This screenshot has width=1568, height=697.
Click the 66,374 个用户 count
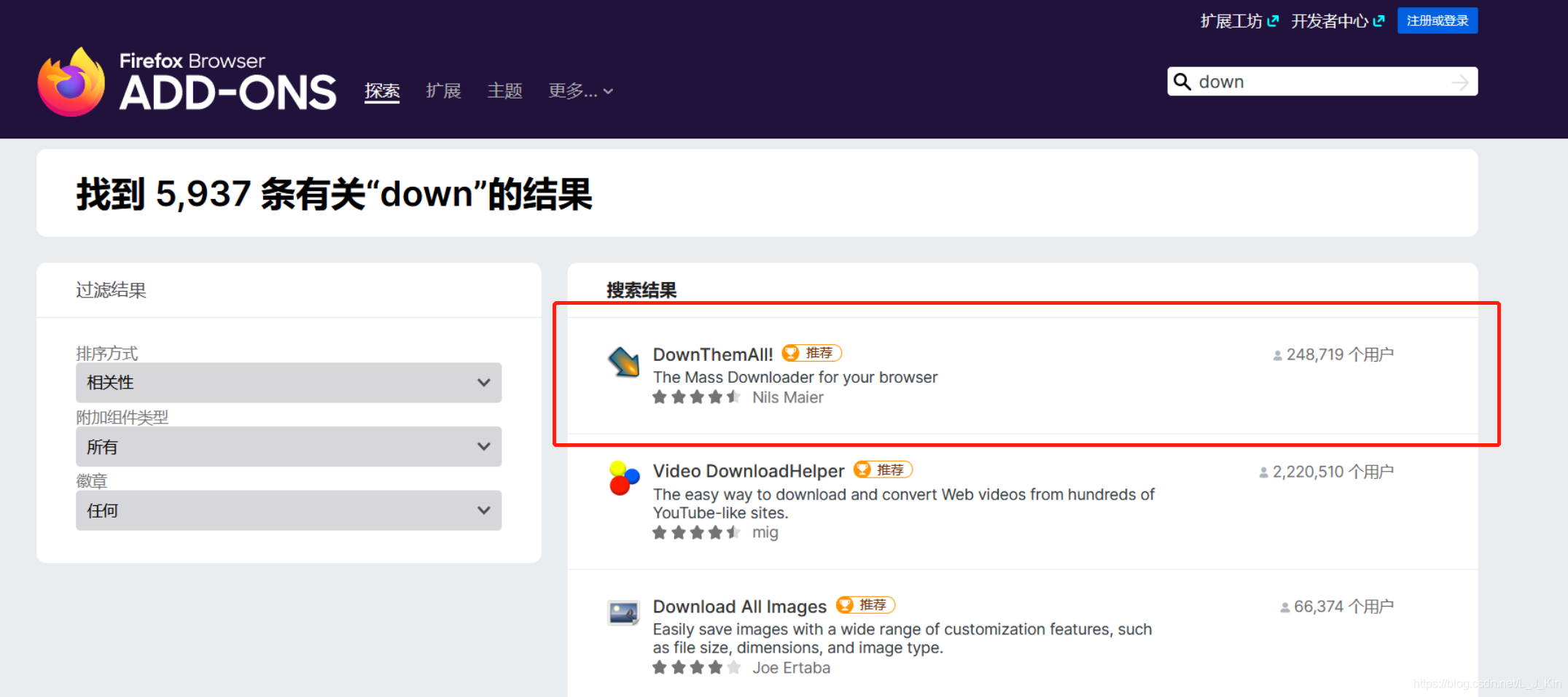[x=1337, y=607]
